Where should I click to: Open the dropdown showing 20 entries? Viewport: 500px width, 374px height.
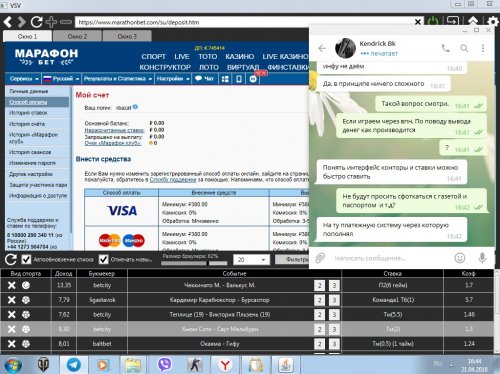[x=251, y=259]
